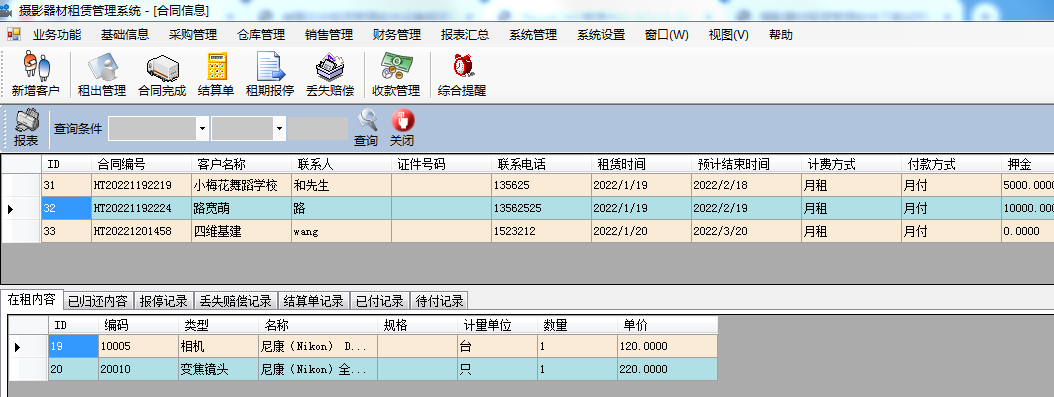Click end date 2022/3/20 cell

(x=746, y=231)
